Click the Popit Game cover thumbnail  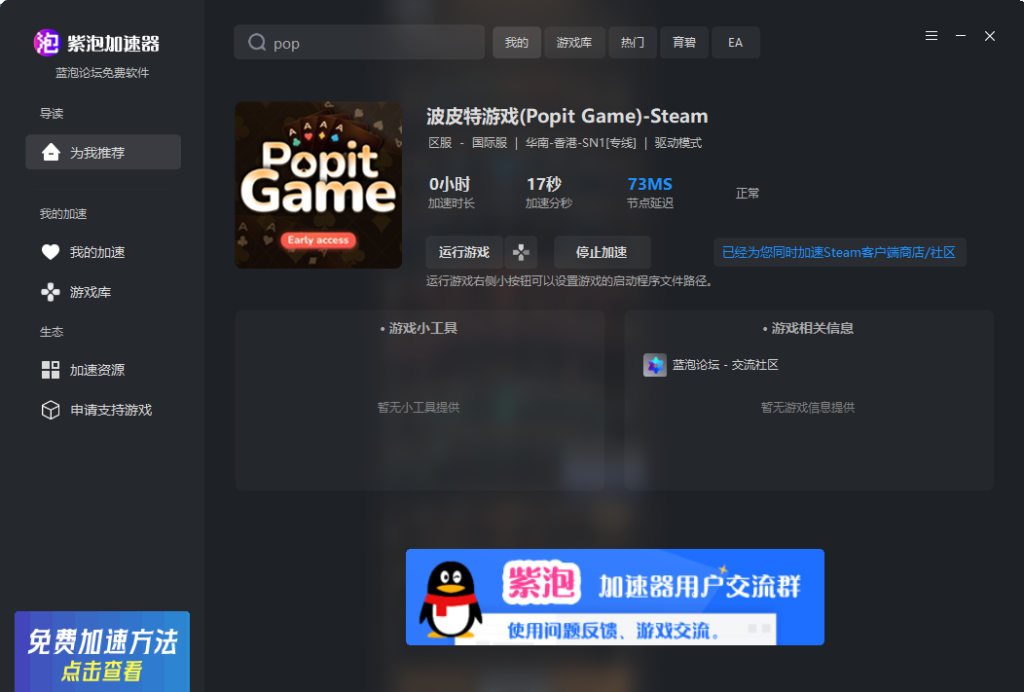[x=318, y=185]
